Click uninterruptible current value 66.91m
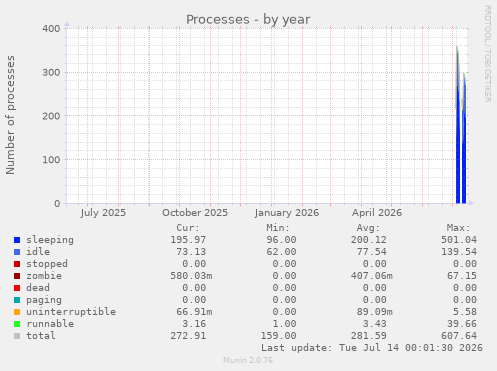This screenshot has width=497, height=371. tap(194, 312)
